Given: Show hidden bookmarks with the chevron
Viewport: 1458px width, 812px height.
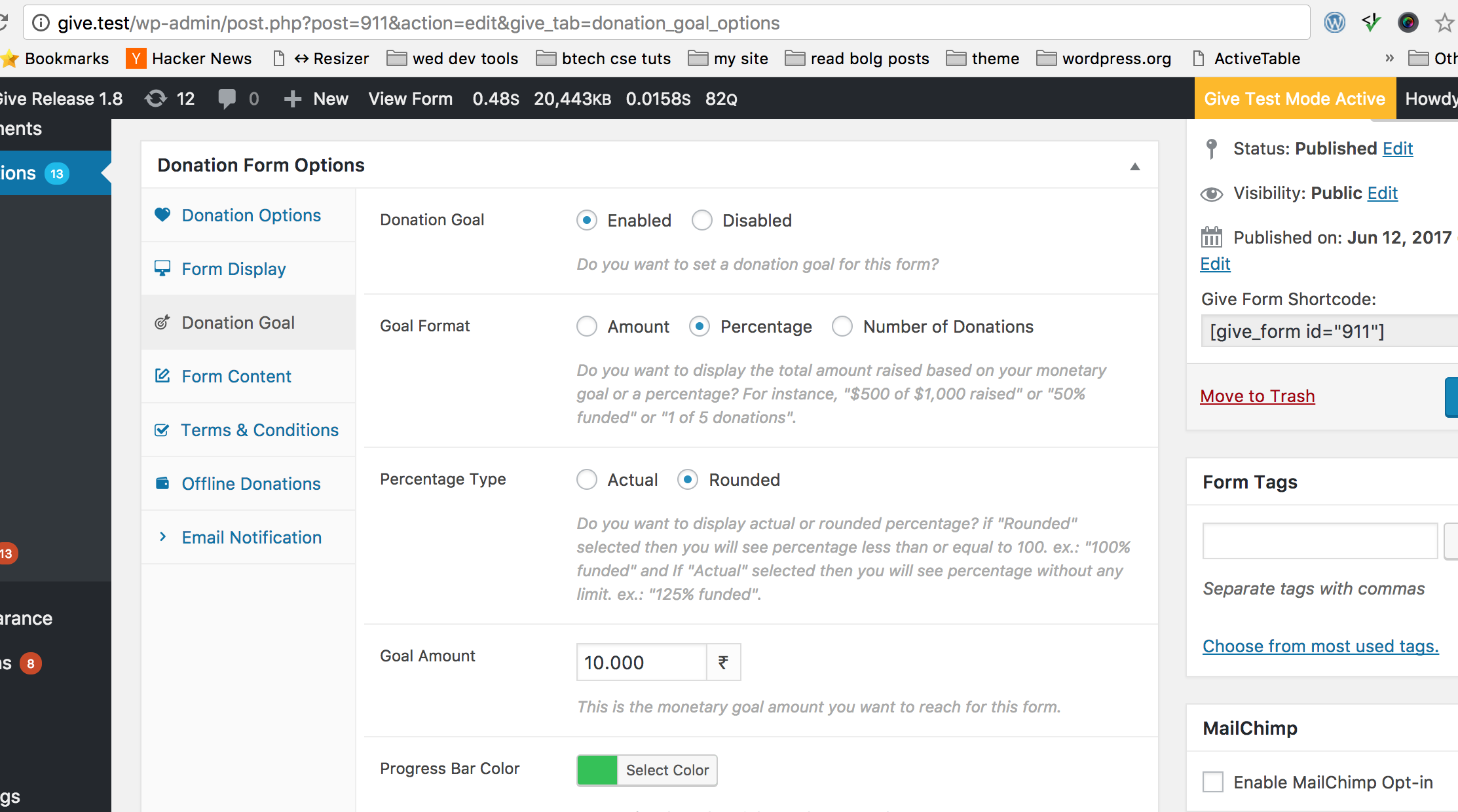Looking at the screenshot, I should click(x=1389, y=58).
